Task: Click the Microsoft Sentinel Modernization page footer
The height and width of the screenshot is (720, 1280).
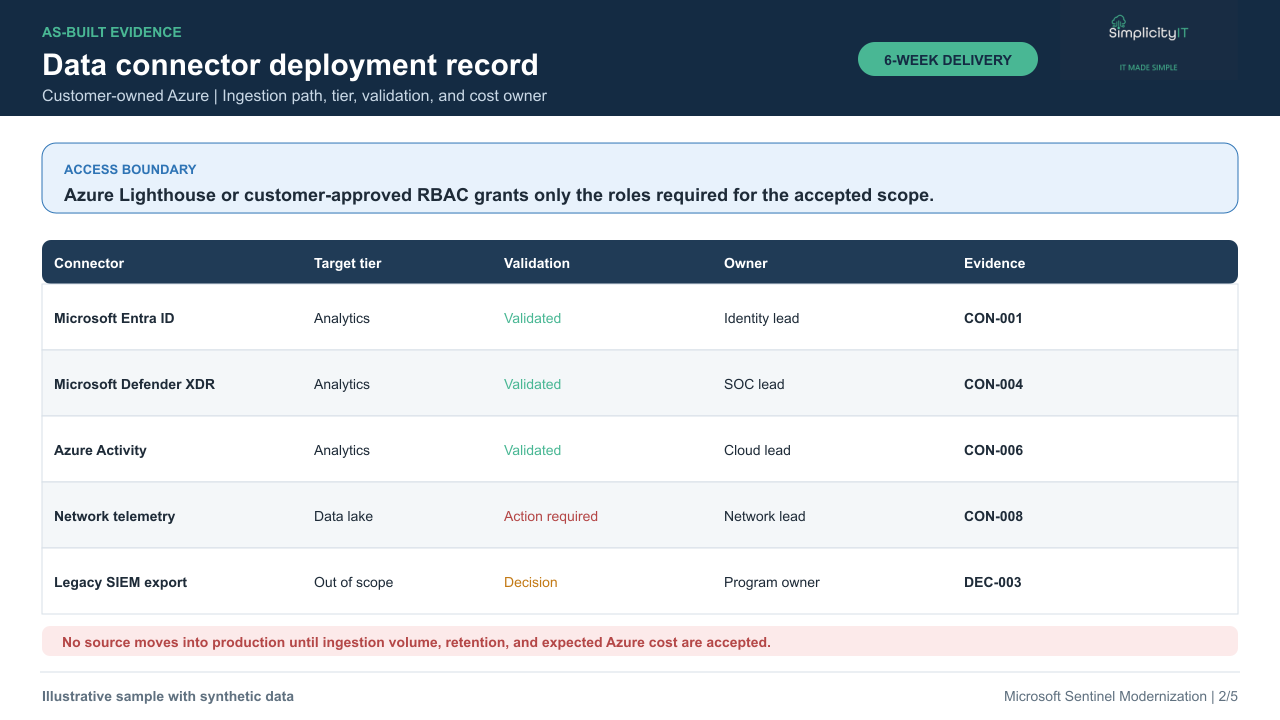Action: 1120,696
